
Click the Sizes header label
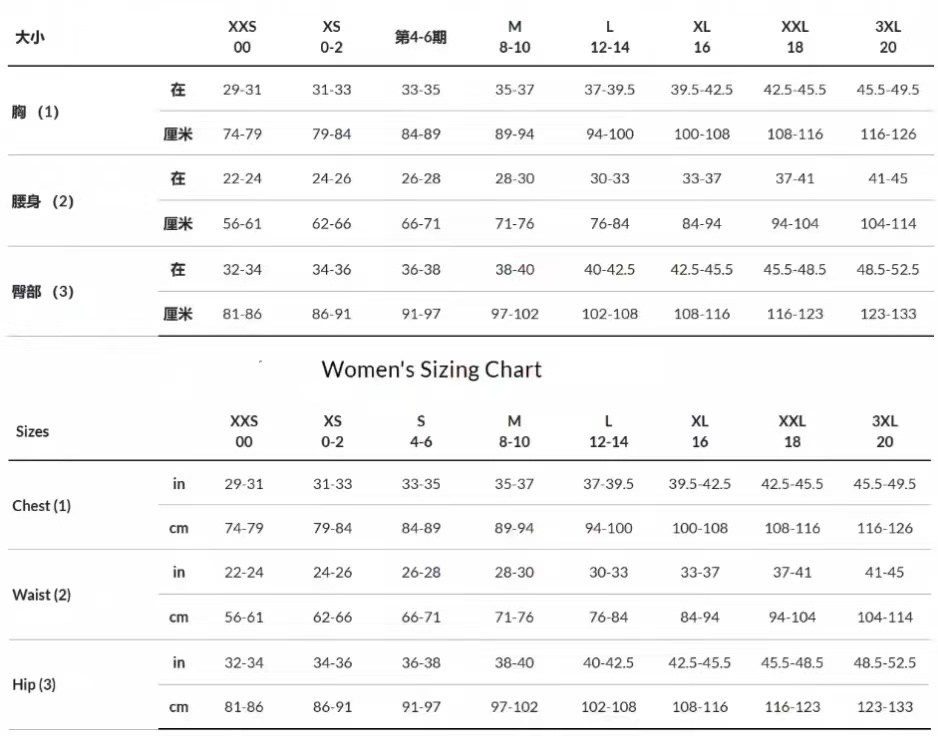pyautogui.click(x=32, y=432)
